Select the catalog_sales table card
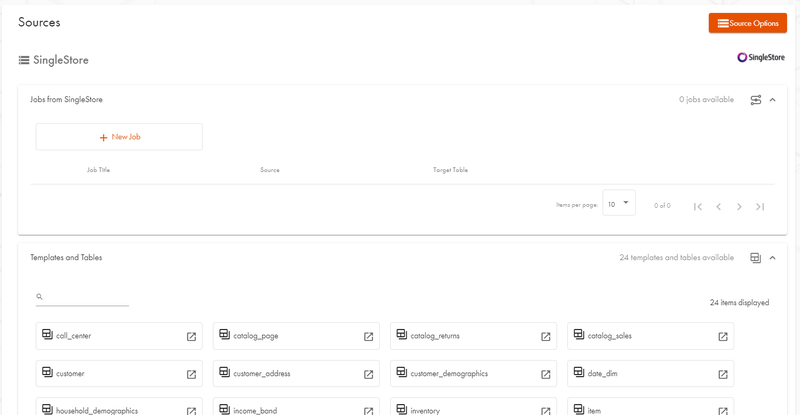Image resolution: width=800 pixels, height=415 pixels. pyautogui.click(x=651, y=336)
